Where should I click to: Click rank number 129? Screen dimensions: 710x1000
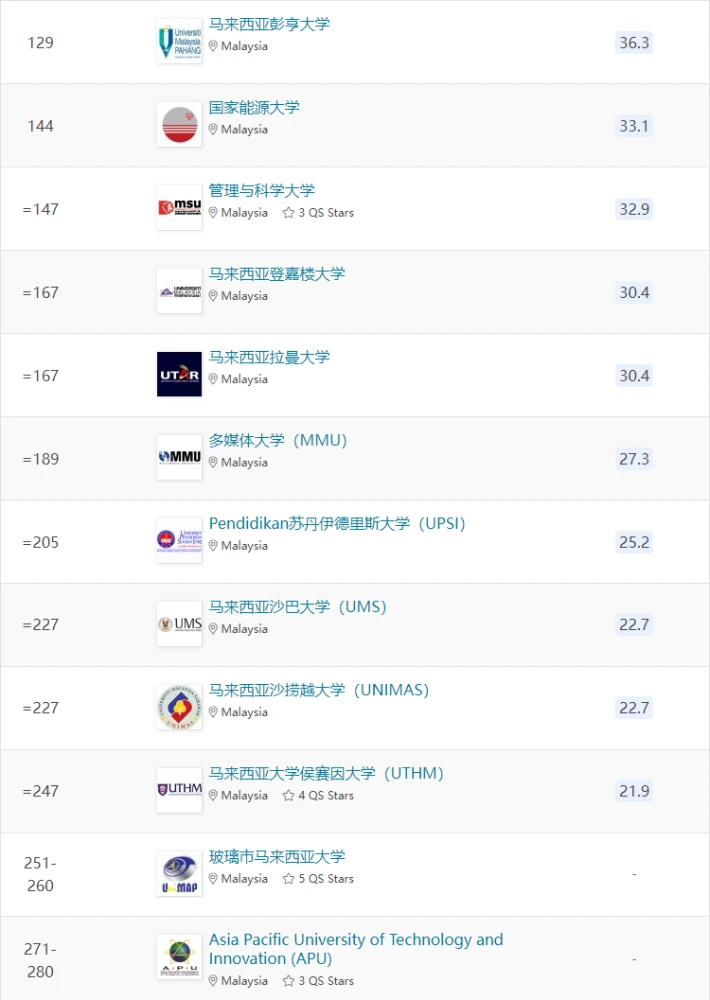click(40, 43)
